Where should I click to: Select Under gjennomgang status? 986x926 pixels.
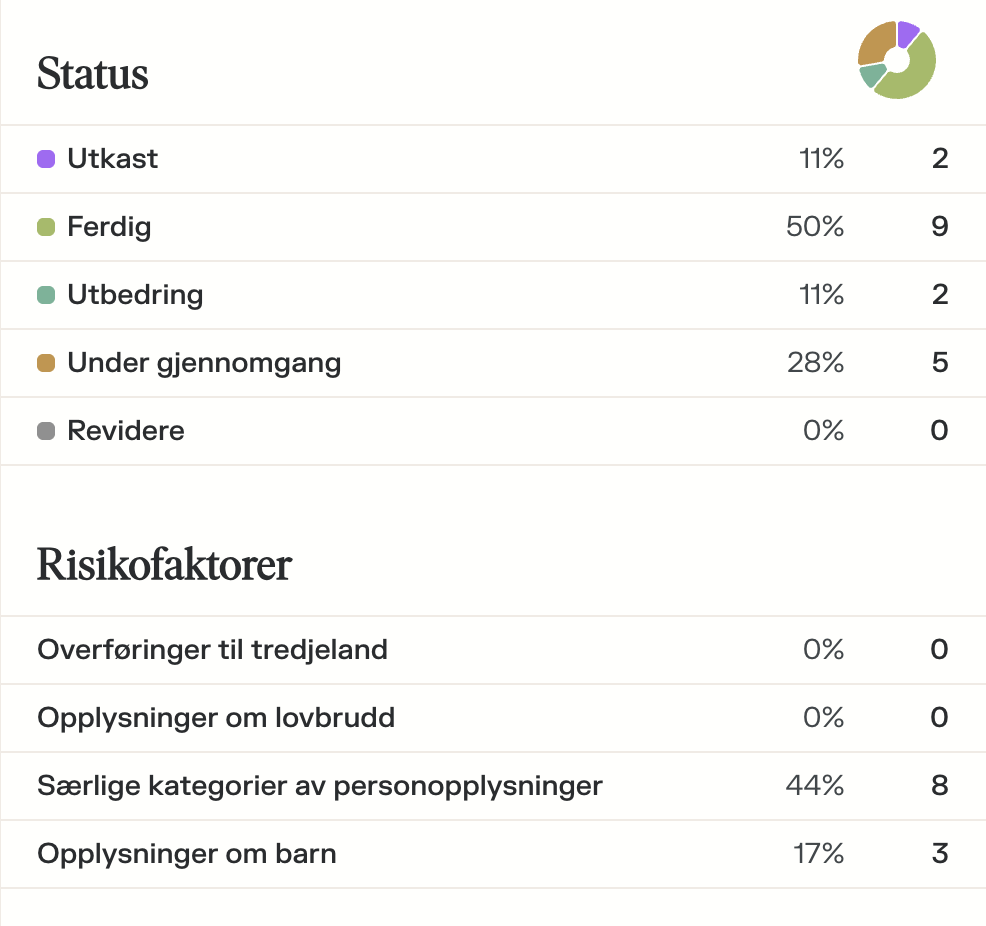click(x=204, y=363)
